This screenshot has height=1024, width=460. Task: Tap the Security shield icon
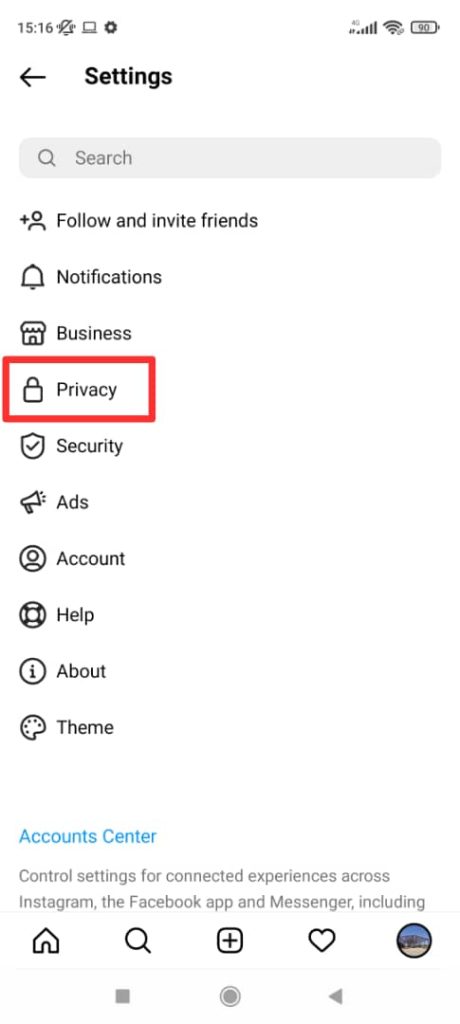coord(33,447)
